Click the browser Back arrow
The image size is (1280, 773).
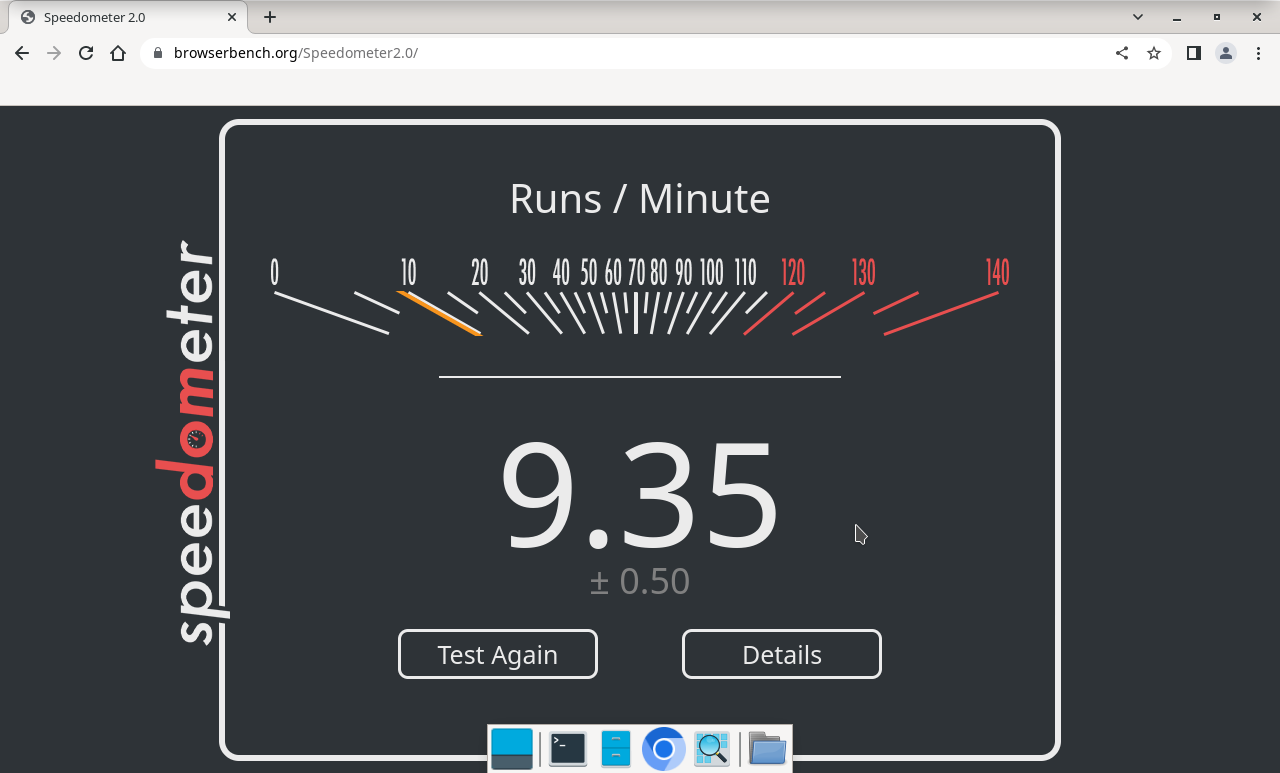[x=22, y=53]
